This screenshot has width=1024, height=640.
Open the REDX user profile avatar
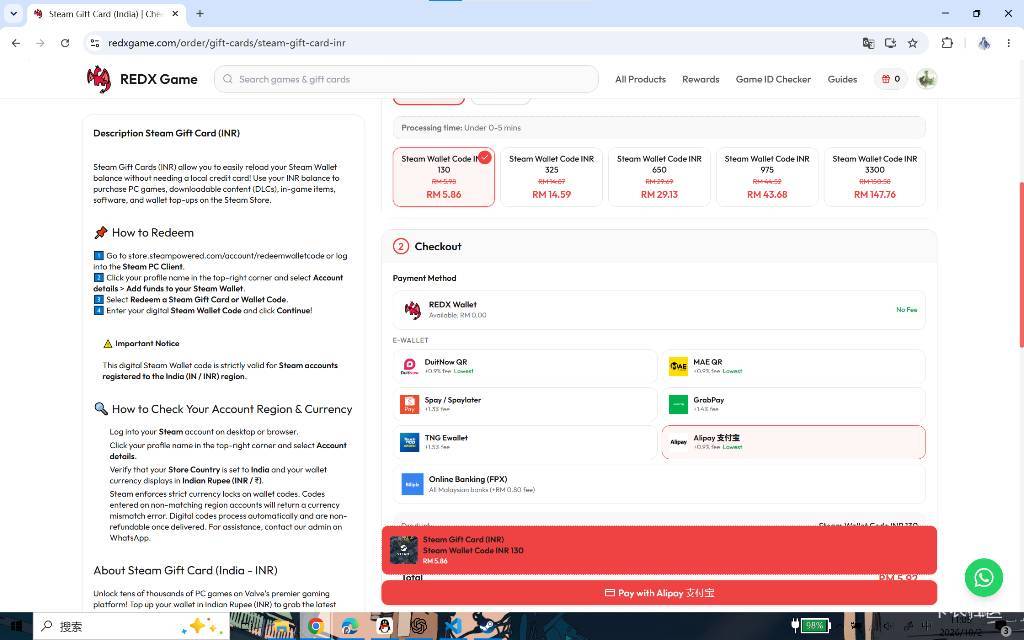(x=926, y=79)
